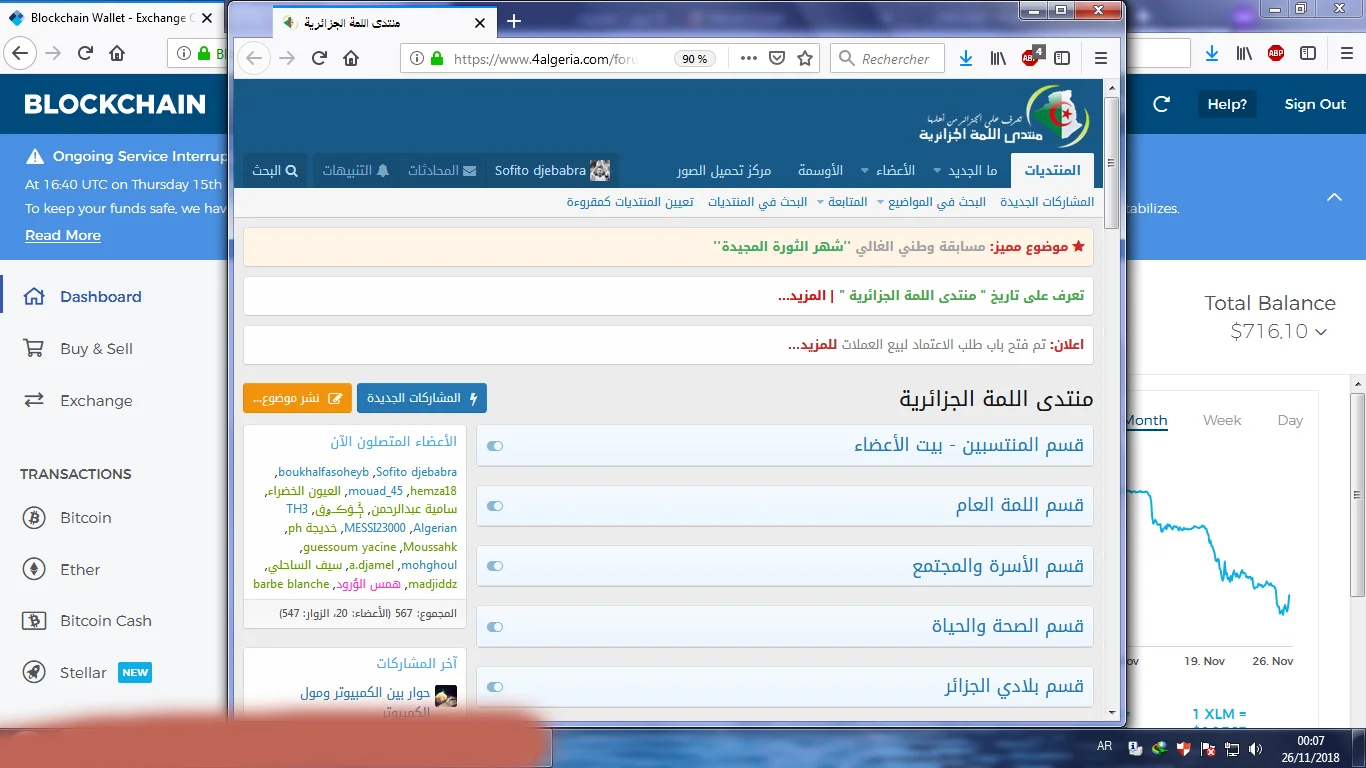Select the المنتديات forum tab
The width and height of the screenshot is (1366, 768).
(x=1052, y=171)
